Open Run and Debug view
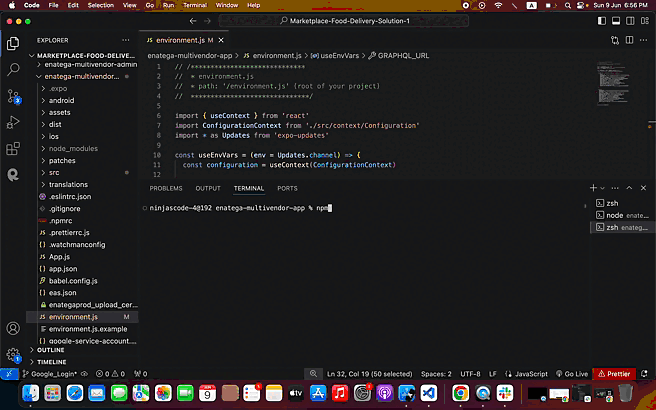This screenshot has width=656, height=410. (13, 122)
